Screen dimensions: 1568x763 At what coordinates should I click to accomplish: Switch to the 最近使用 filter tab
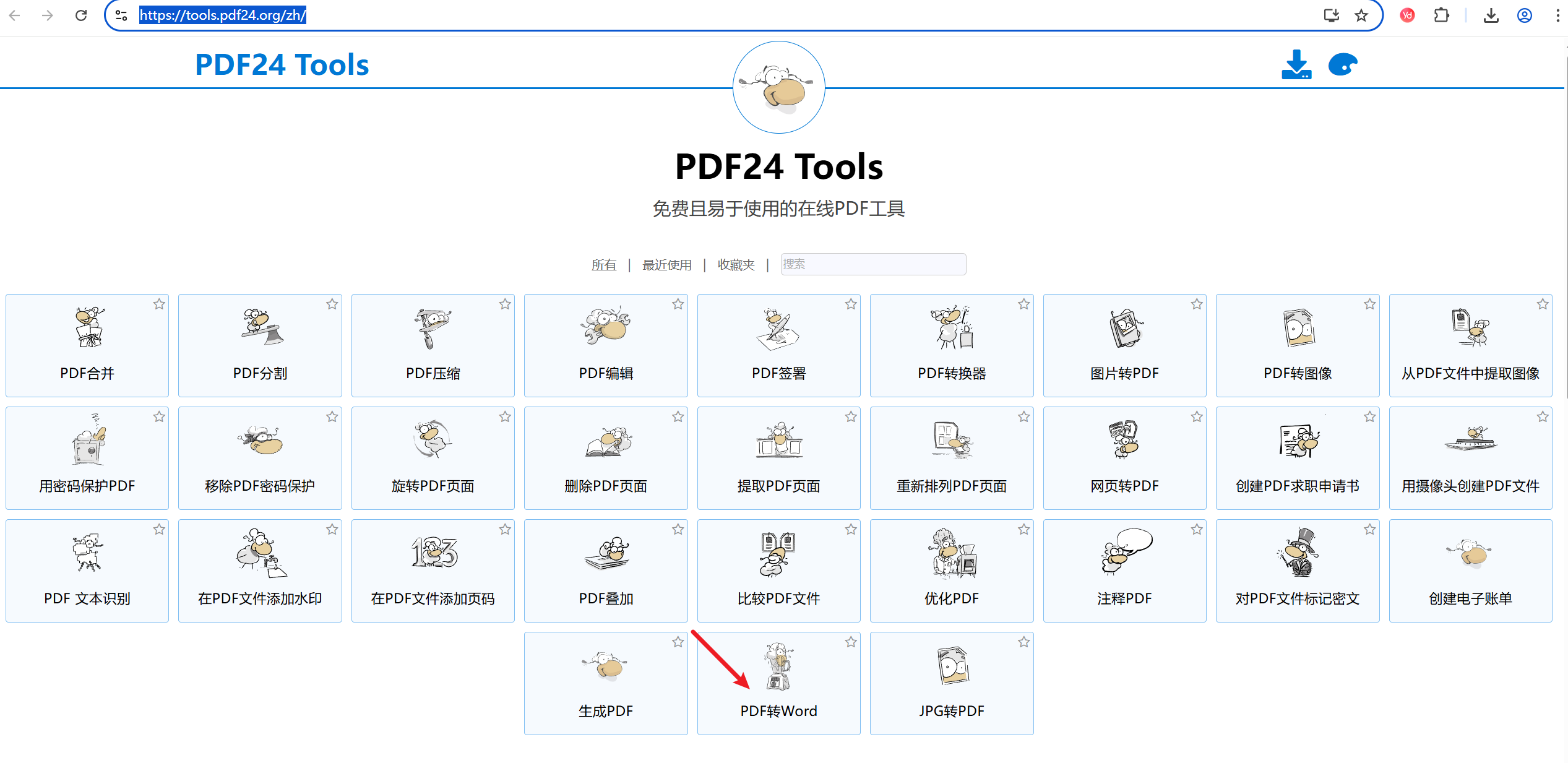[x=666, y=265]
